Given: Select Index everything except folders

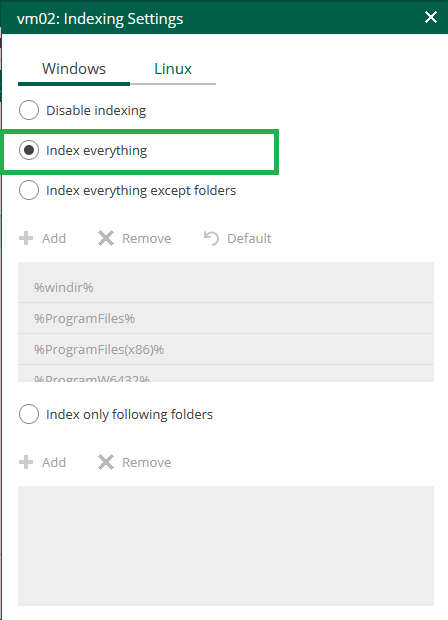Looking at the screenshot, I should point(29,190).
